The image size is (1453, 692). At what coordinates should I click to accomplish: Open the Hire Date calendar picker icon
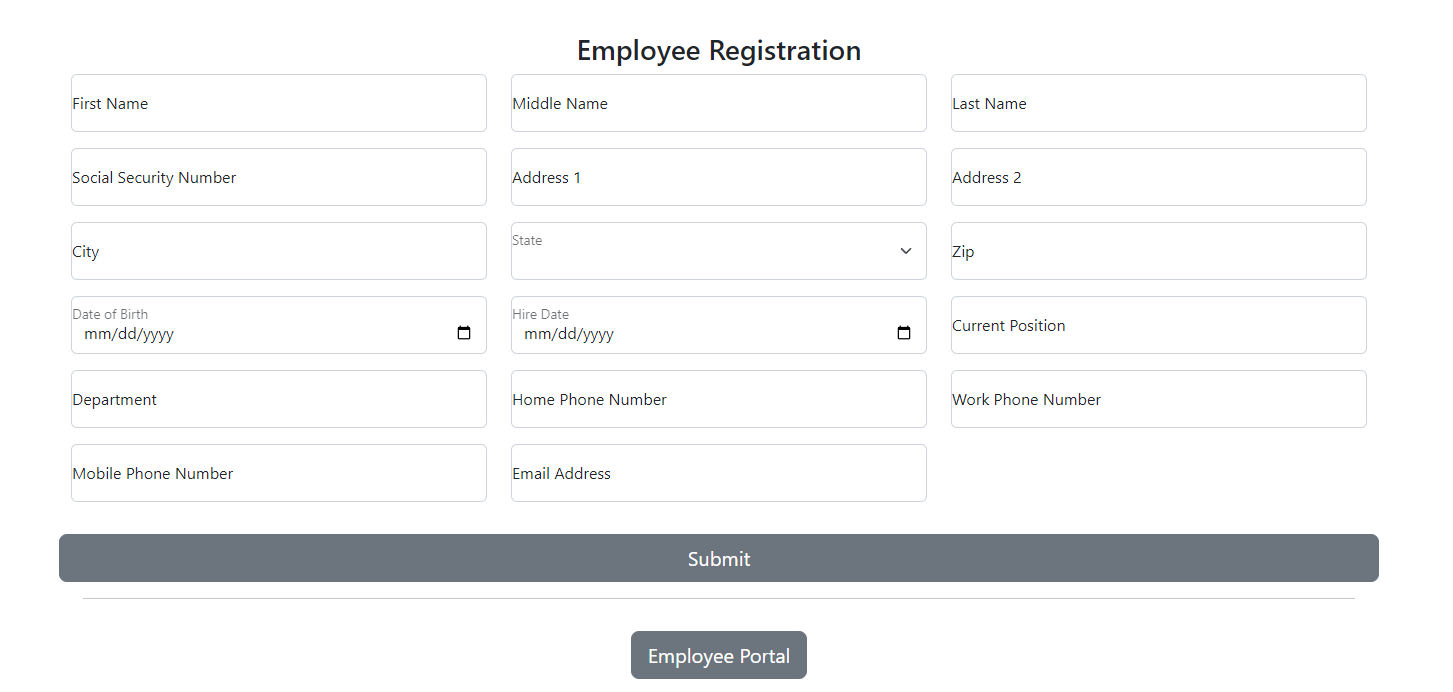pos(904,334)
